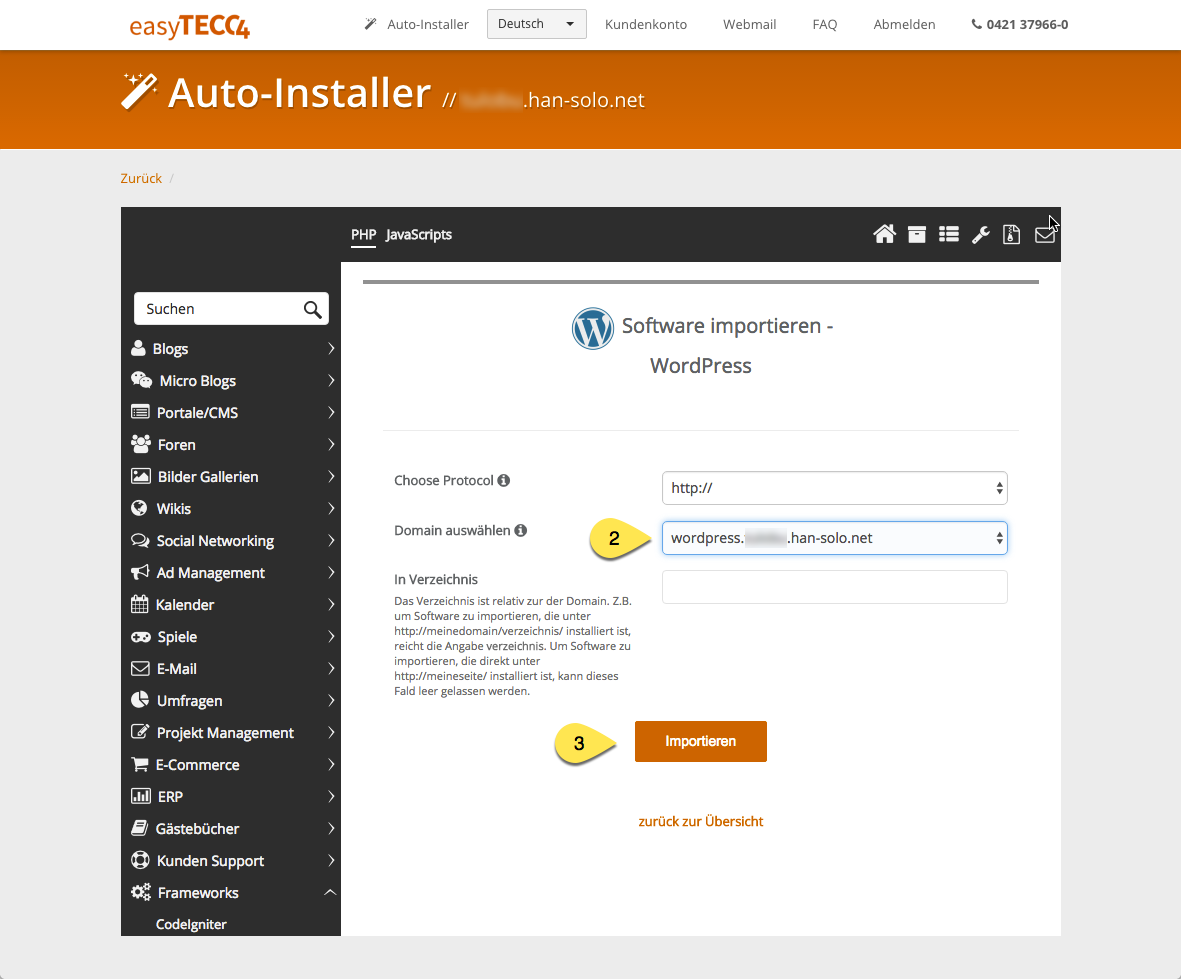
Task: Open the home icon in the toolbar
Action: (x=884, y=234)
